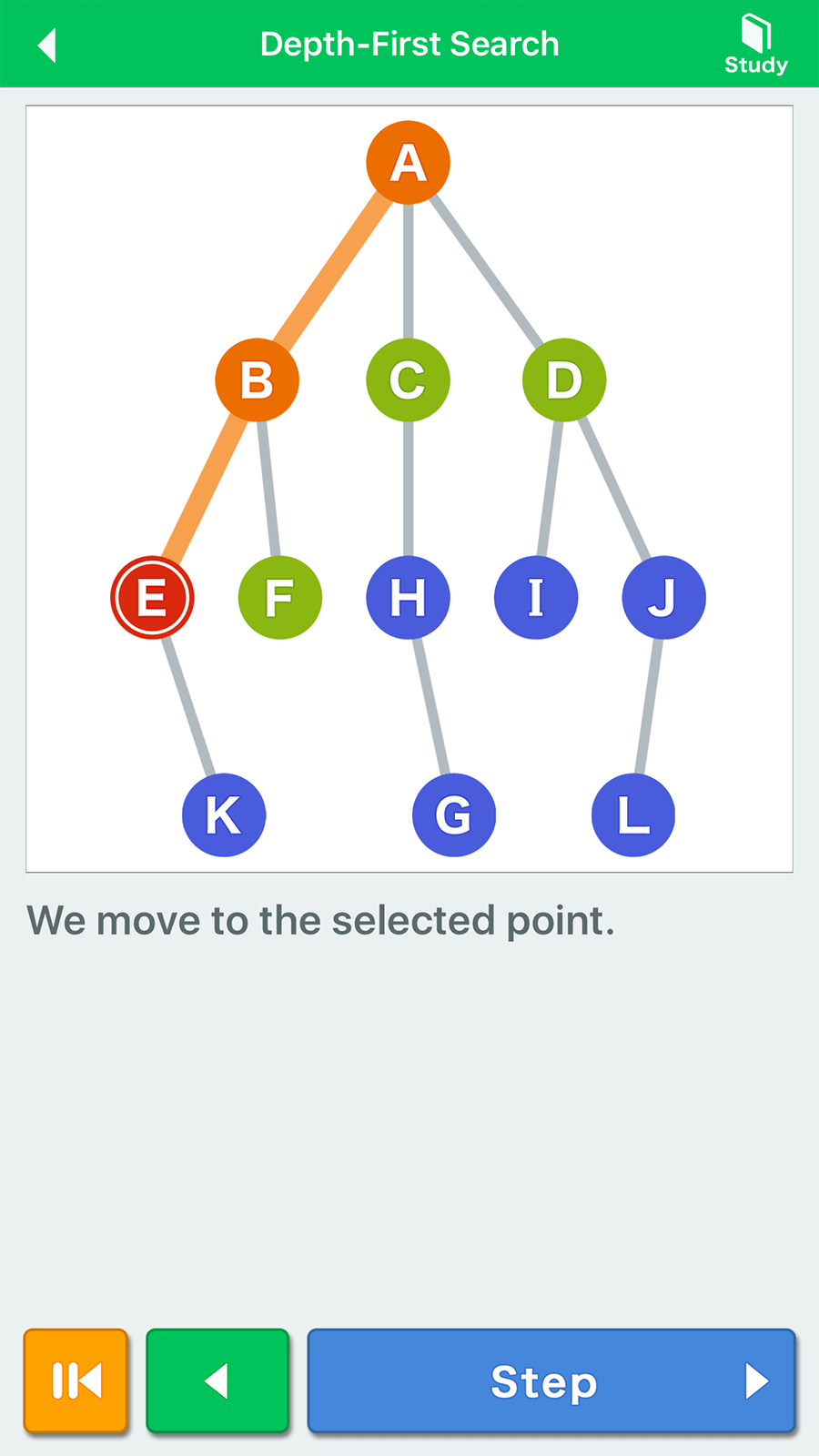Tap blue node I

pyautogui.click(x=536, y=598)
